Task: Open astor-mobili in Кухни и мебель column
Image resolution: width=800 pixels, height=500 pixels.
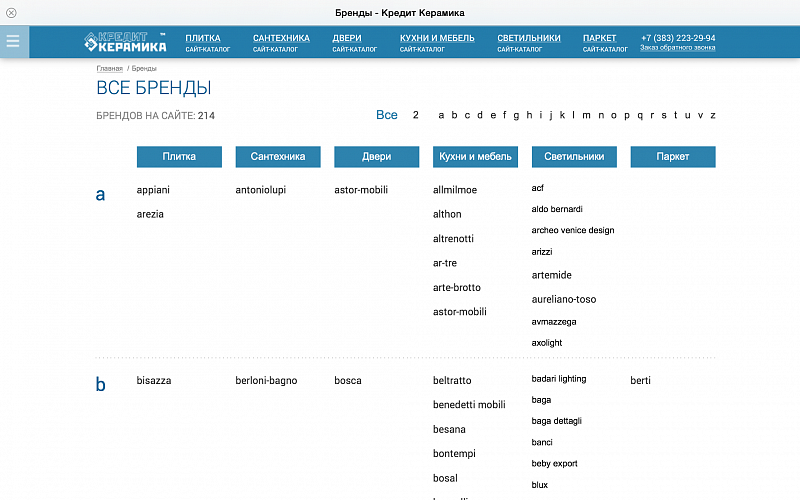Action: pyautogui.click(x=460, y=312)
